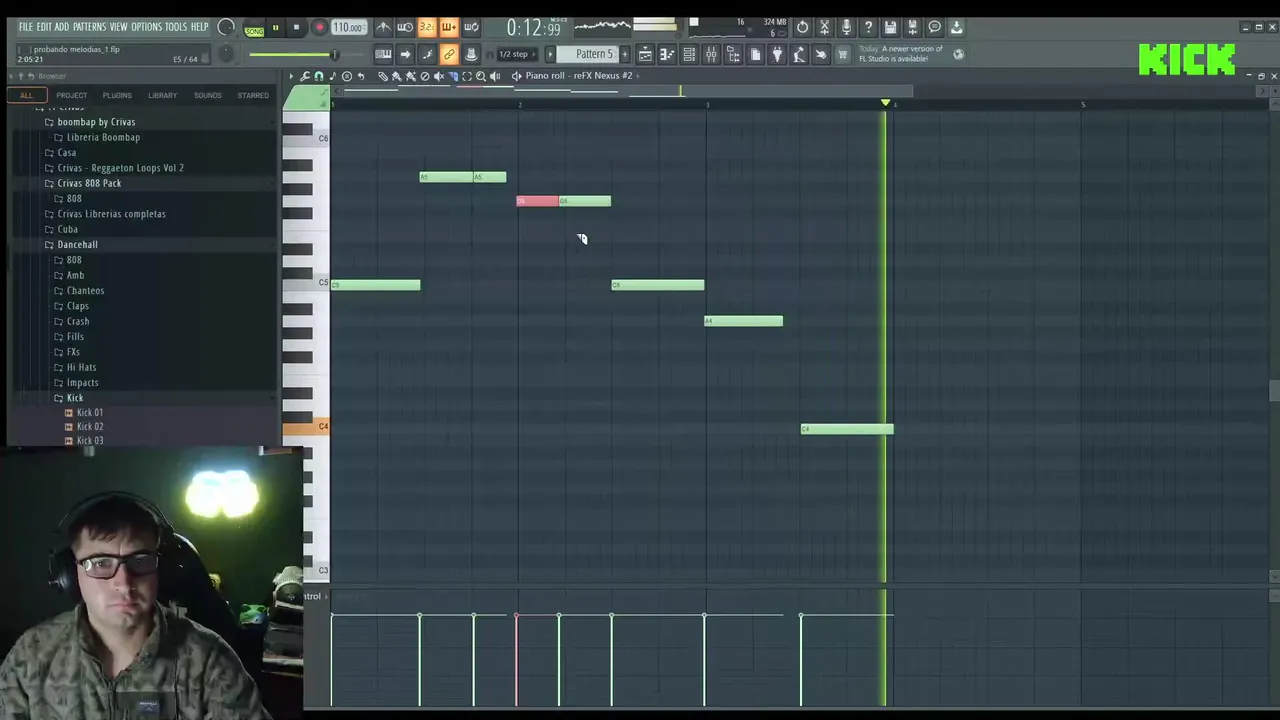Screen dimensions: 1280x720
Task: Collapse the Dancehall folder in browser
Action: point(77,245)
